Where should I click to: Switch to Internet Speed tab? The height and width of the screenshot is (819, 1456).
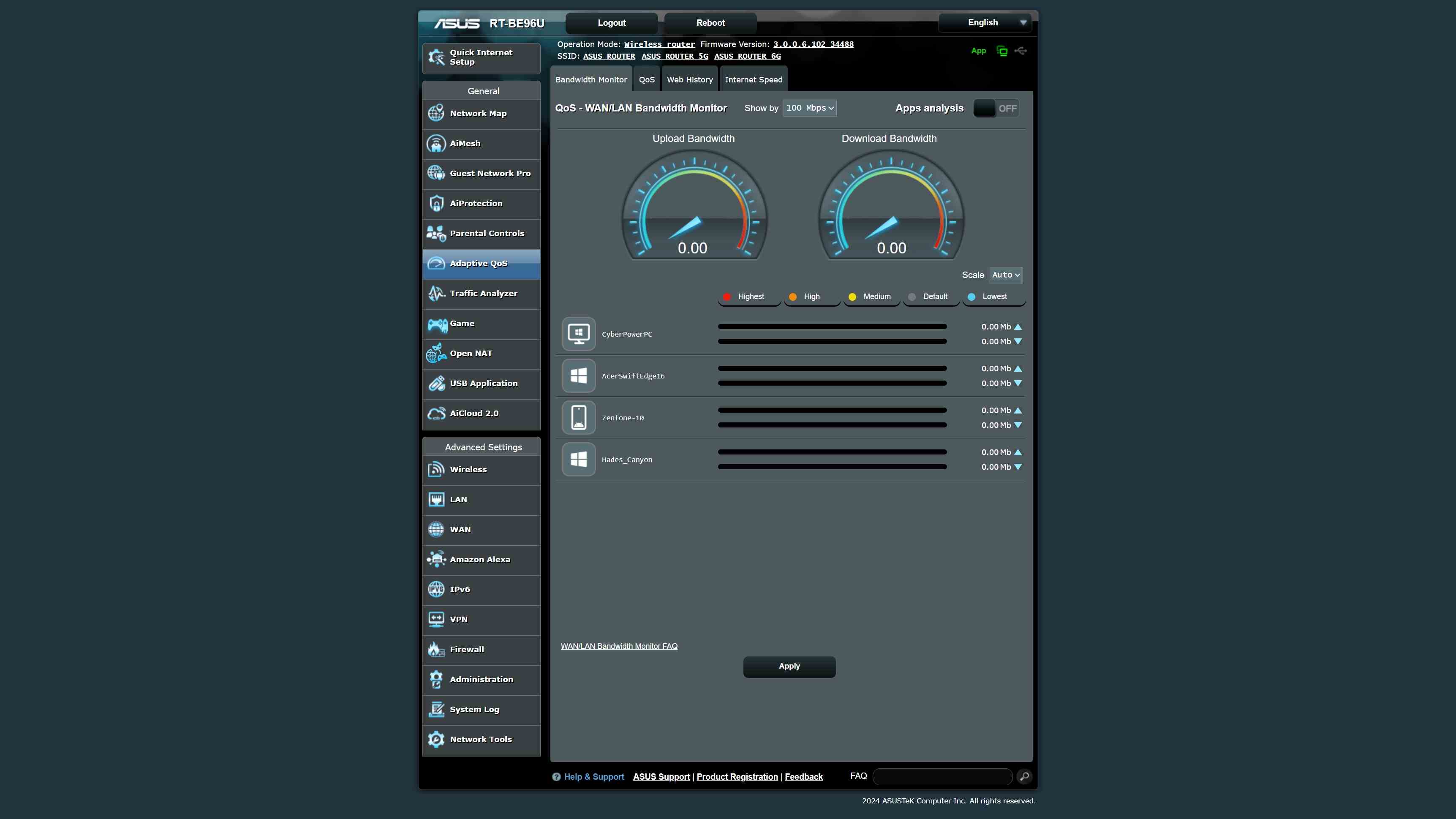753,79
